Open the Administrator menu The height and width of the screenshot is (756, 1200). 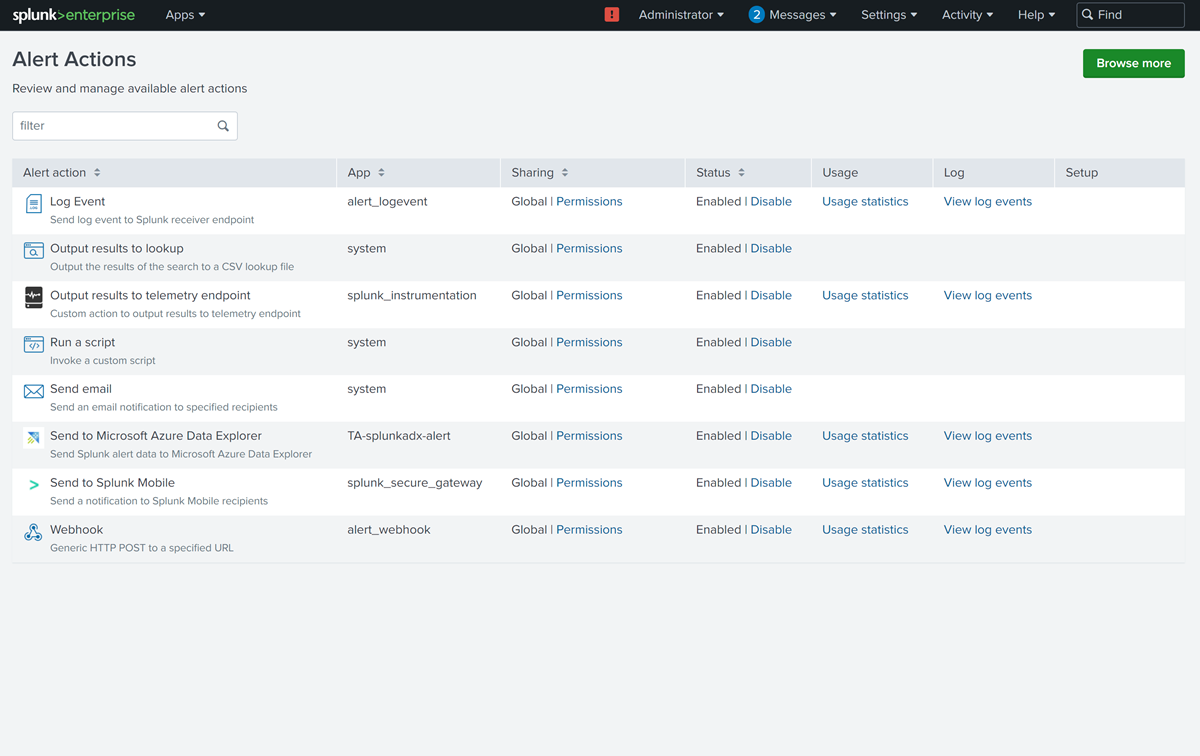pyautogui.click(x=680, y=15)
